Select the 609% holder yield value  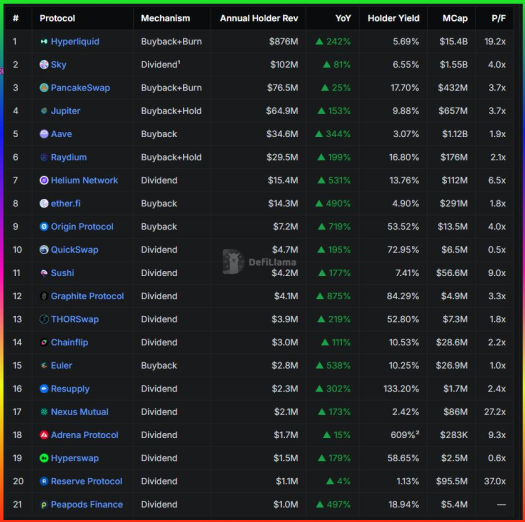click(x=404, y=435)
